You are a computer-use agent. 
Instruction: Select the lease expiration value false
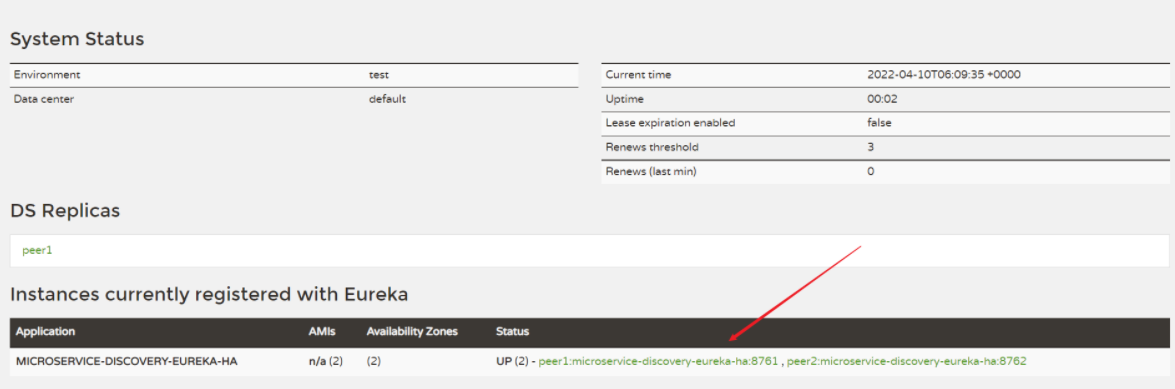click(x=880, y=123)
